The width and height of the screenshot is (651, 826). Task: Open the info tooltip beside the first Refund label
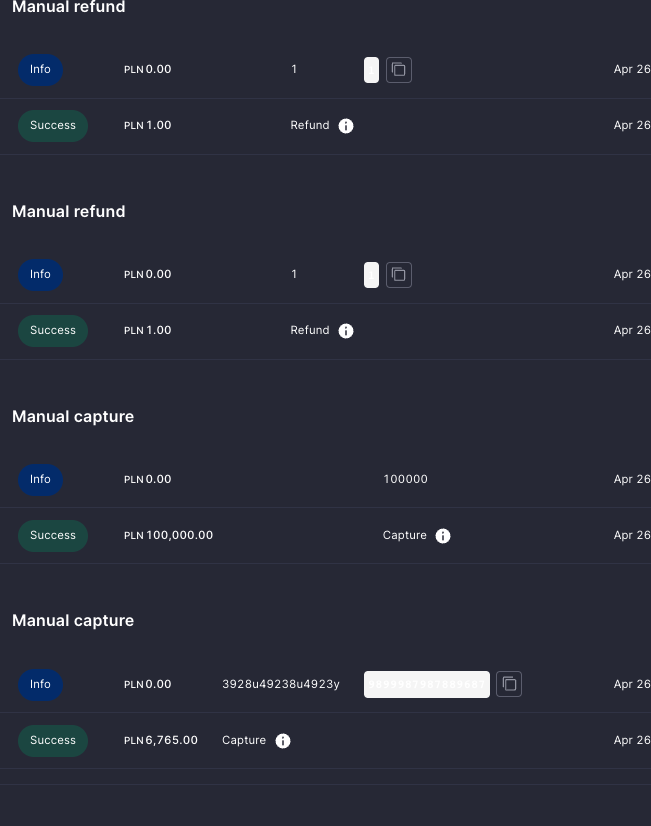pyautogui.click(x=346, y=125)
